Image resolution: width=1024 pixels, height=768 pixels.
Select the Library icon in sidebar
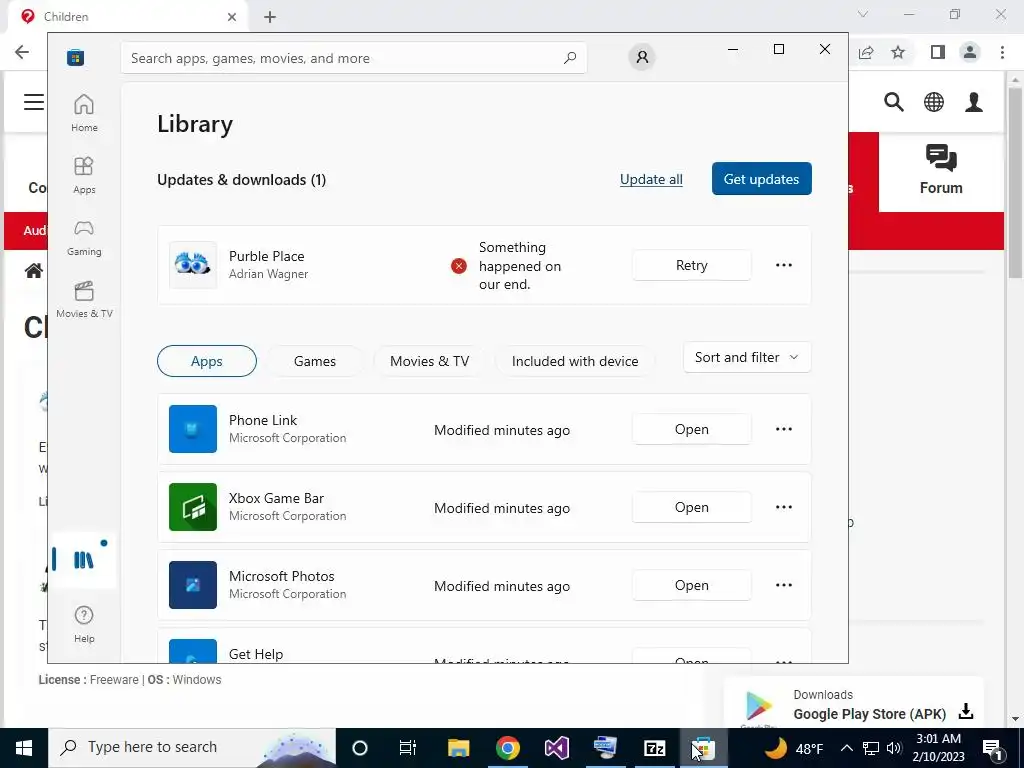84,560
